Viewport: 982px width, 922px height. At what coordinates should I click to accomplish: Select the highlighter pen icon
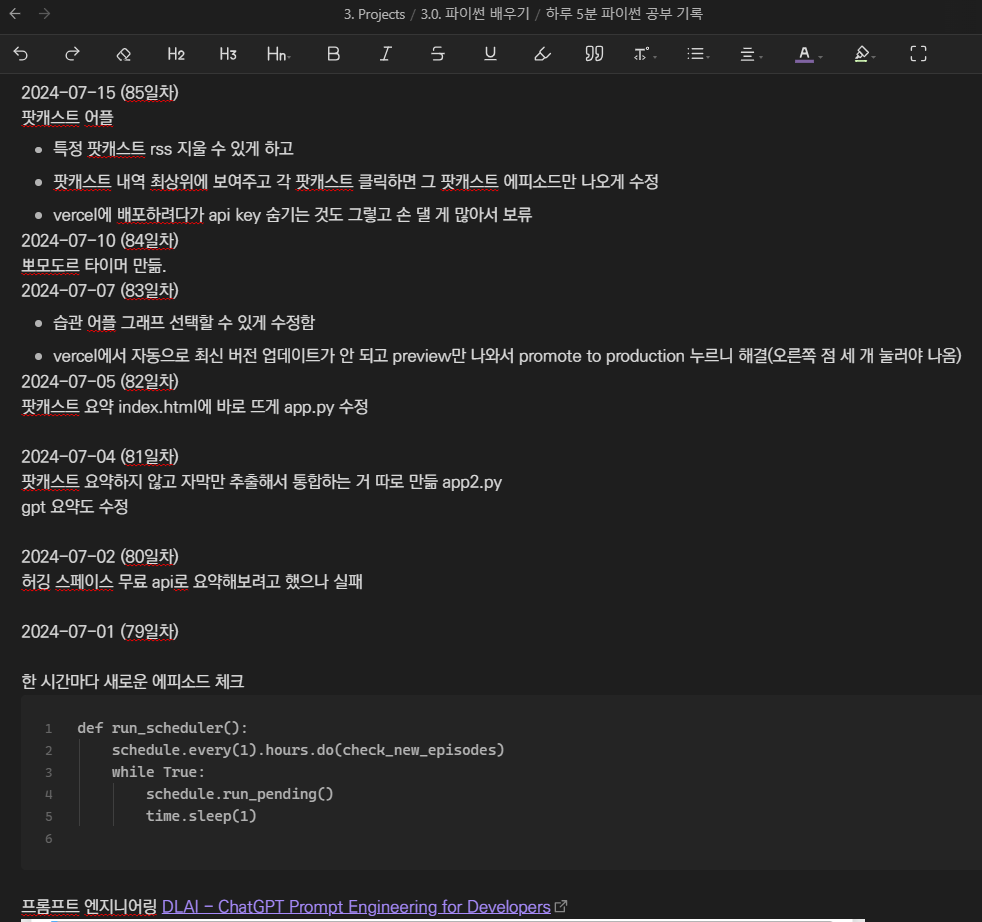tap(542, 54)
